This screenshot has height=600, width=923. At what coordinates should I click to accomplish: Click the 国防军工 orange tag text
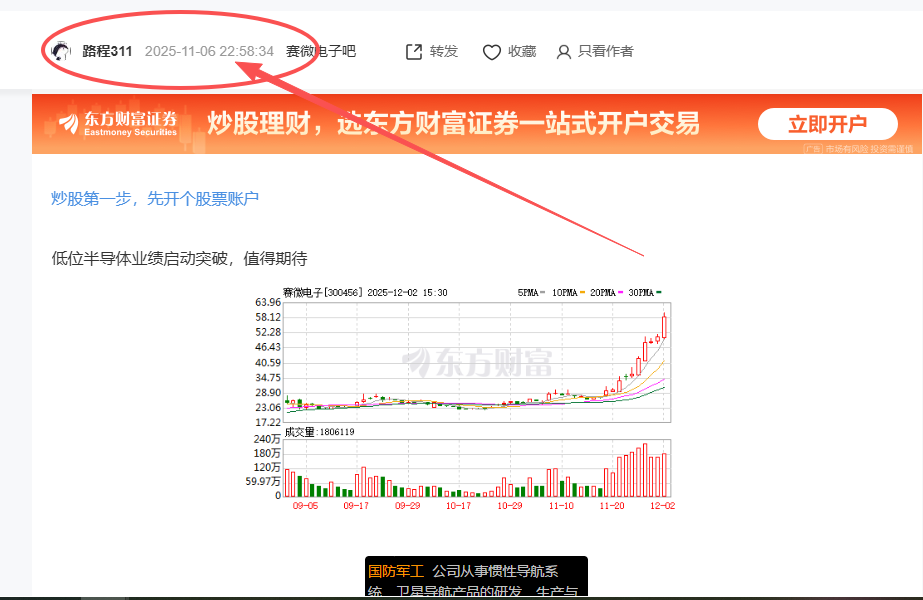click(x=396, y=571)
